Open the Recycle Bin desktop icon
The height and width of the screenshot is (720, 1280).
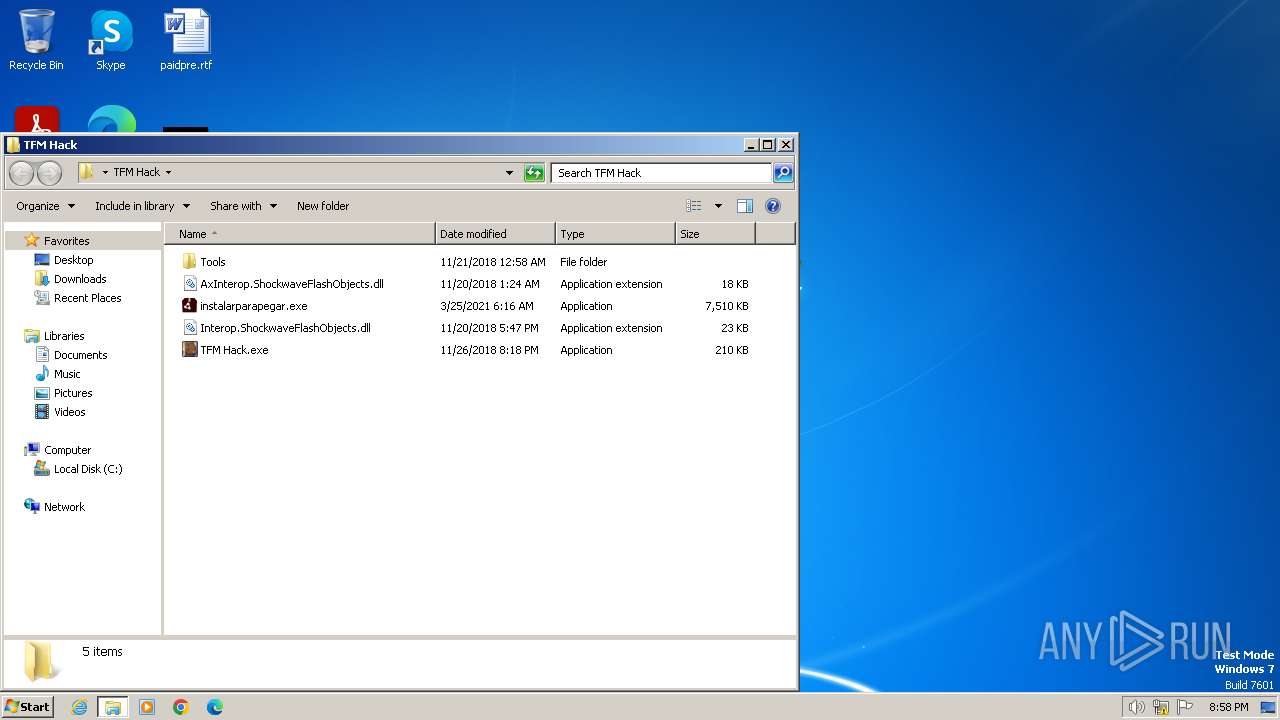coord(36,40)
